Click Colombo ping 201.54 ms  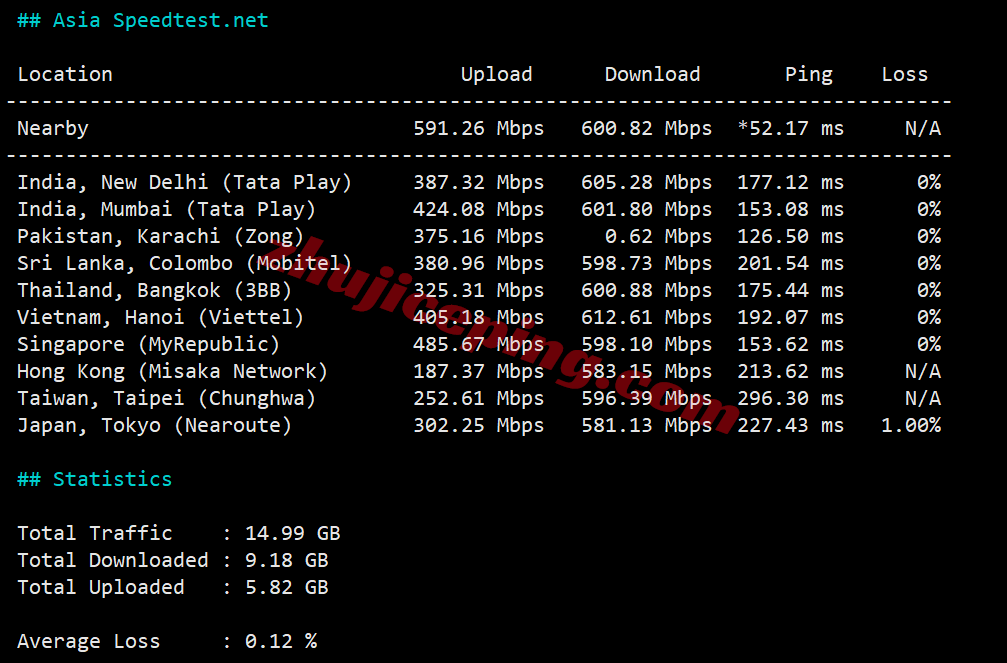[791, 263]
